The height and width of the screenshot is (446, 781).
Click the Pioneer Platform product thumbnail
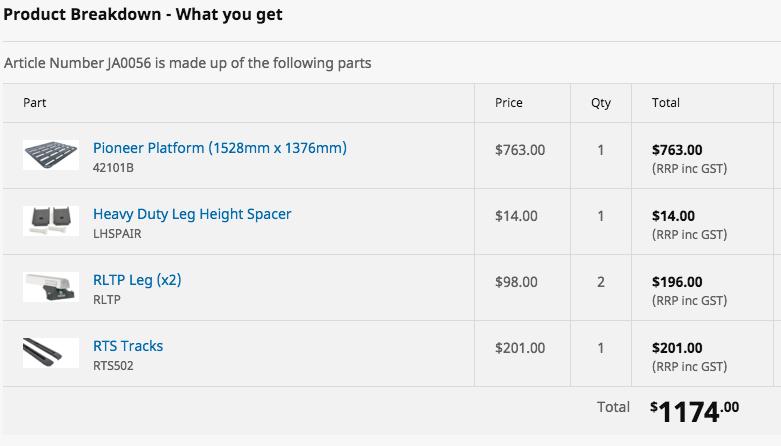pyautogui.click(x=51, y=155)
